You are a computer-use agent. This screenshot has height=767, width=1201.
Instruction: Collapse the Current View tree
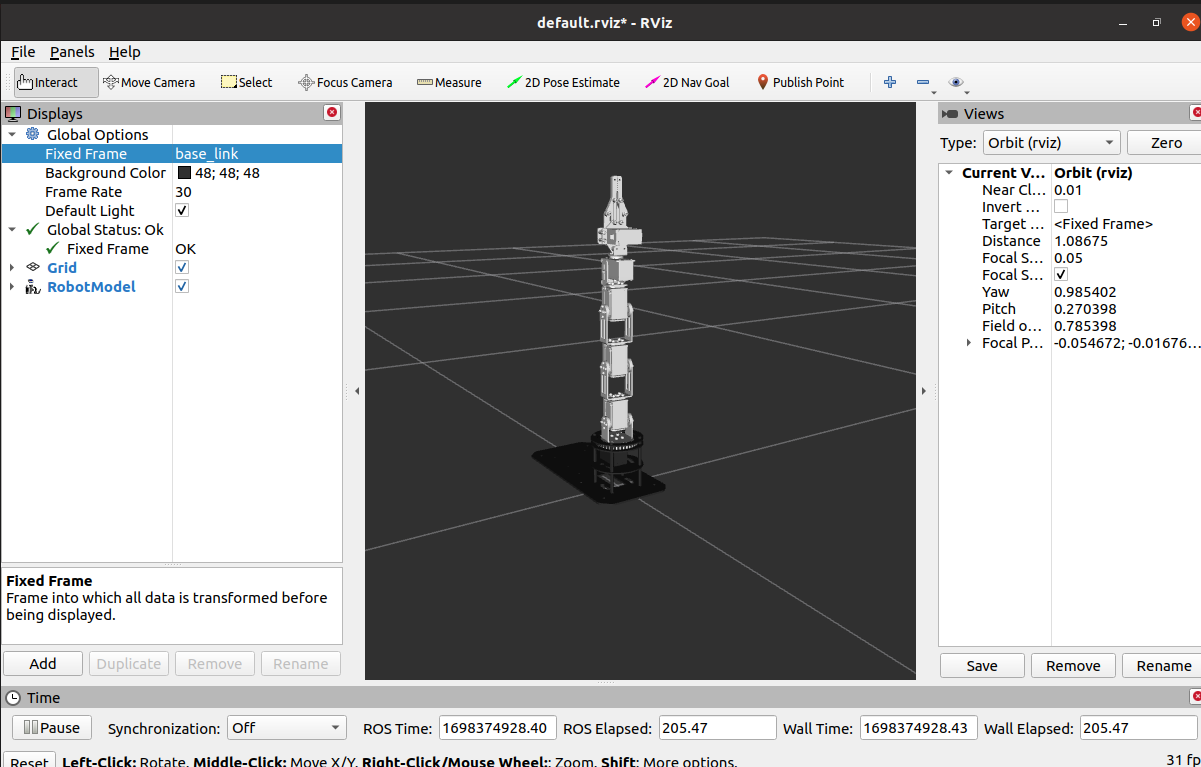(x=949, y=172)
